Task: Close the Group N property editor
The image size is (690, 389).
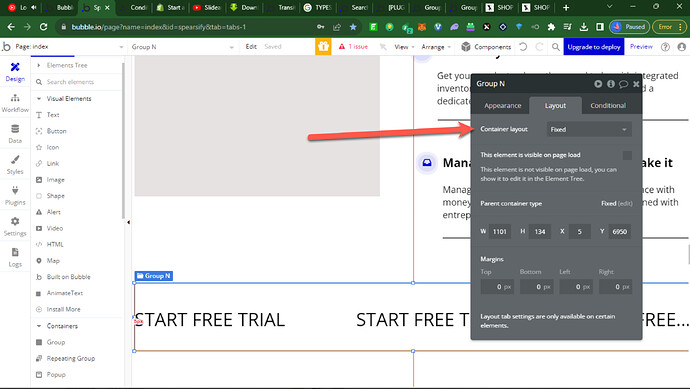Action: click(636, 84)
